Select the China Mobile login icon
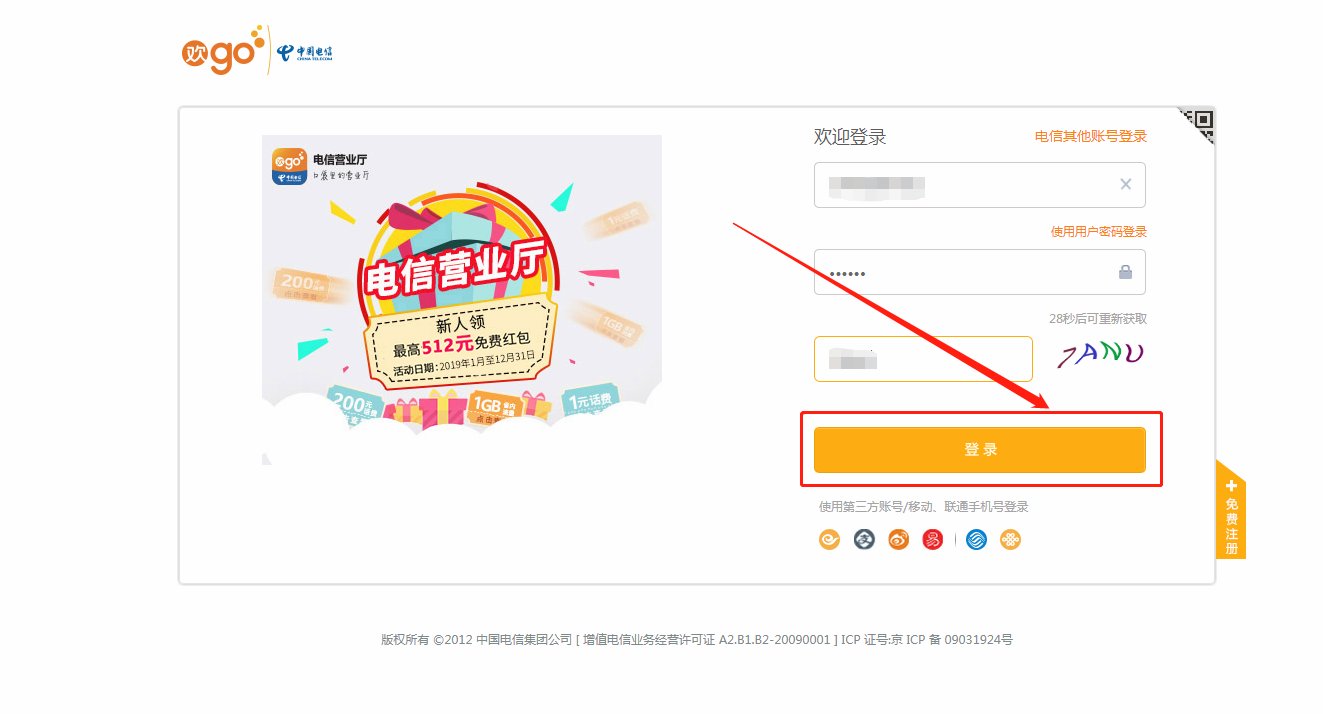 point(976,539)
